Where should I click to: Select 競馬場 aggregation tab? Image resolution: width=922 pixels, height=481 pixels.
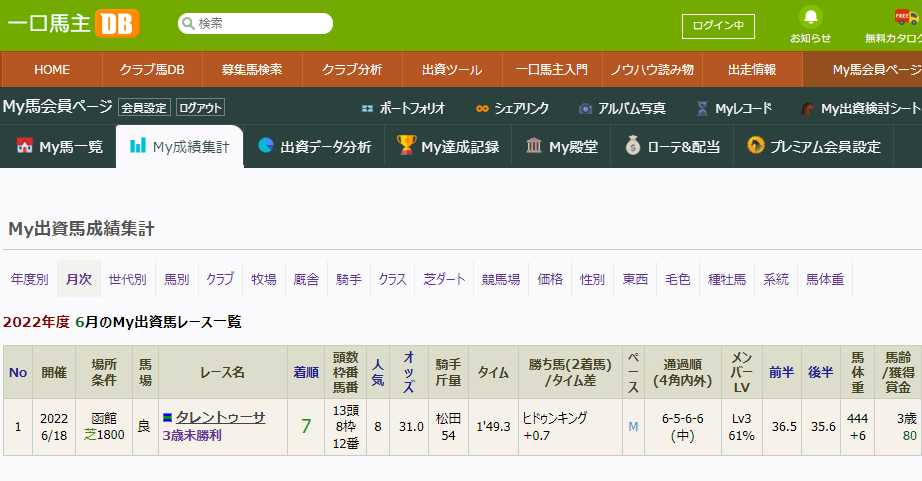point(501,279)
